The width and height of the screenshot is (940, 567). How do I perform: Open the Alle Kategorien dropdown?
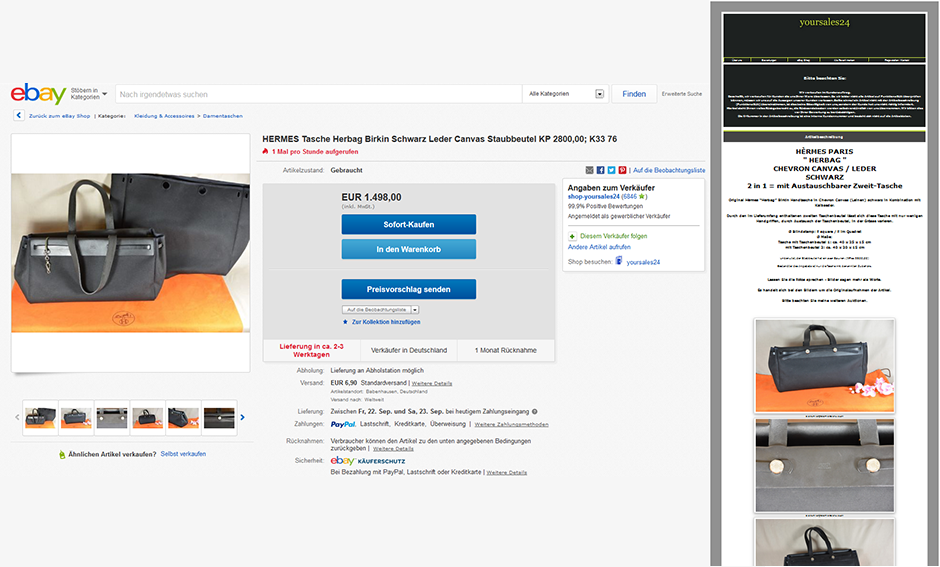click(566, 94)
